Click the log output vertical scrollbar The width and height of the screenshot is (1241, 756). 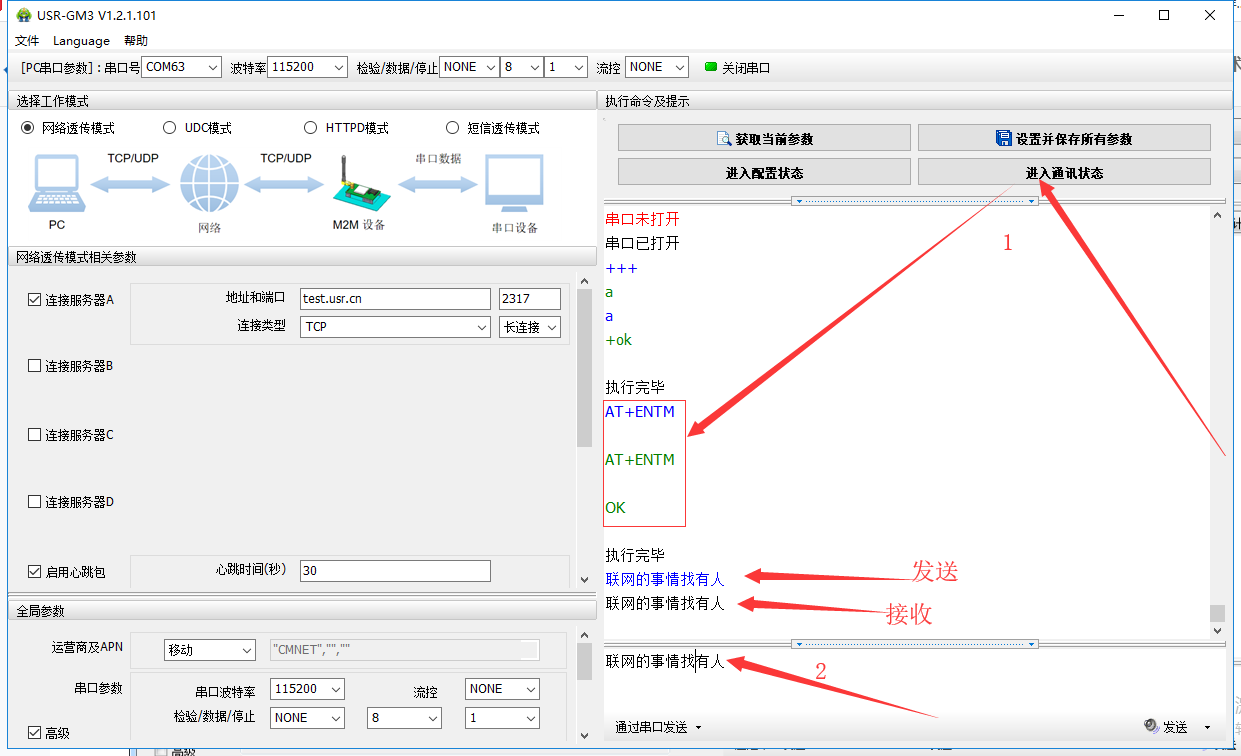point(1217,420)
